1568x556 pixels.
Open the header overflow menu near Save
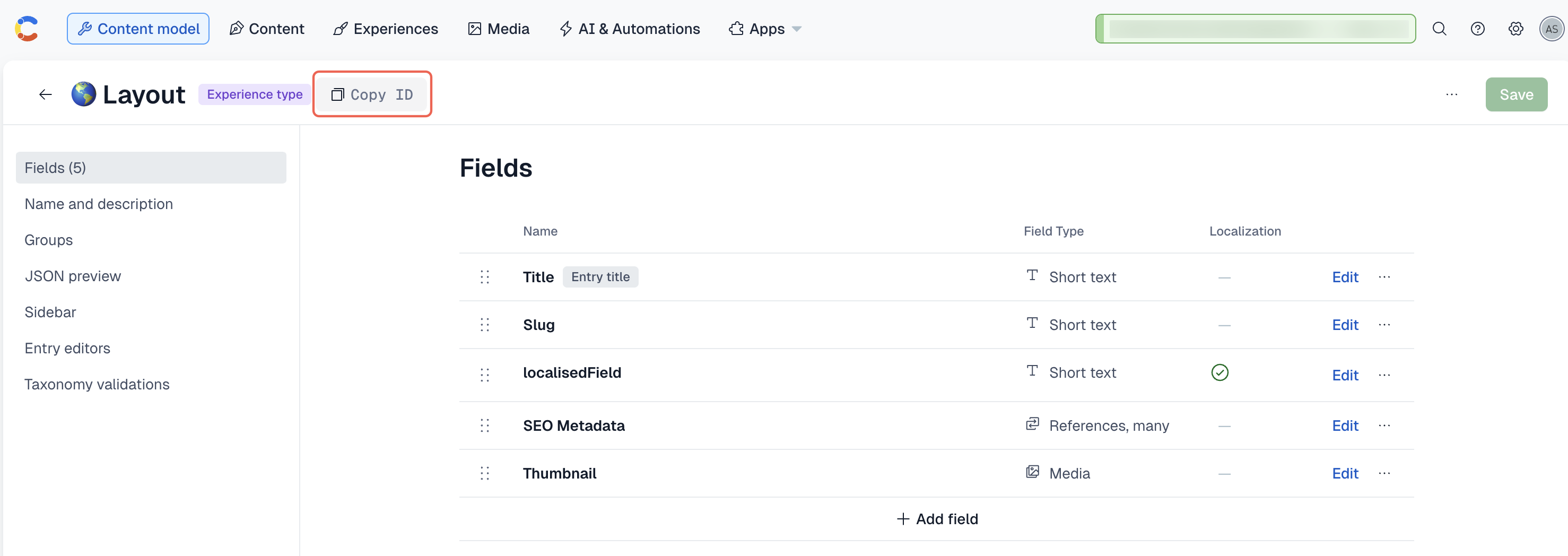click(1452, 94)
